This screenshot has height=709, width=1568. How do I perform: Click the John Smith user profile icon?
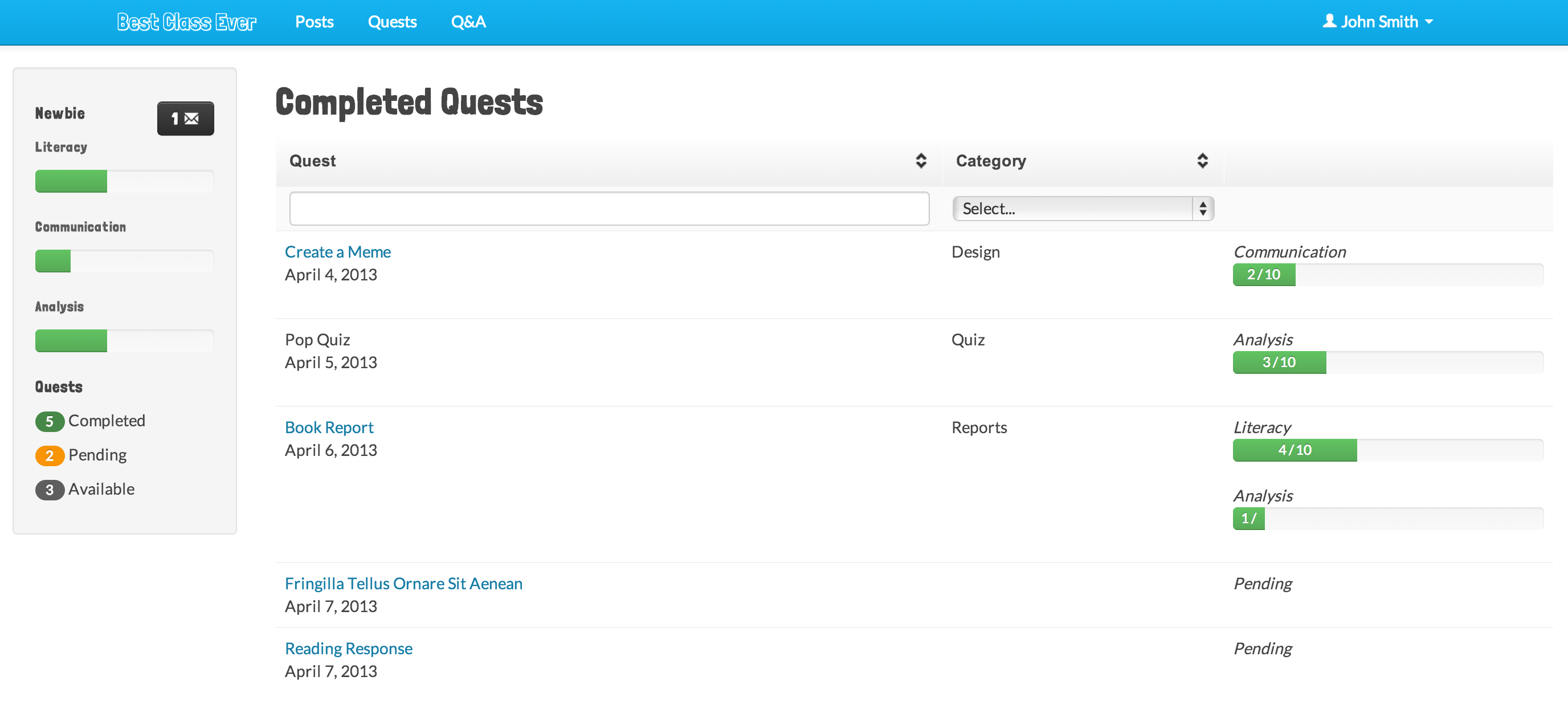[1329, 21]
